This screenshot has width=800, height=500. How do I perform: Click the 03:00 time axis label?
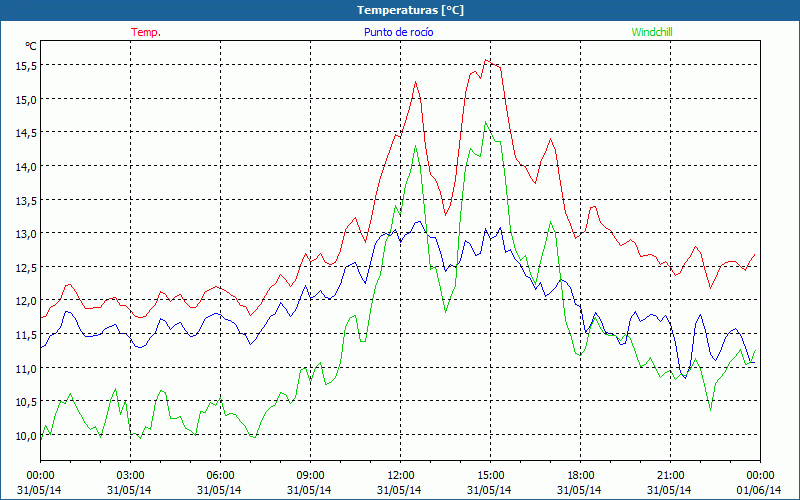point(130,476)
